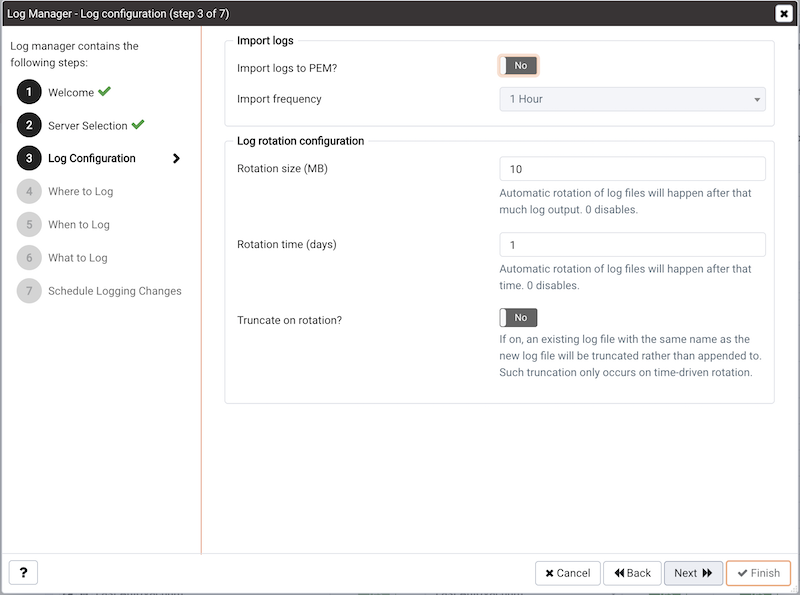Image resolution: width=800 pixels, height=595 pixels.
Task: Click step 4 circle icon
Action: tap(29, 191)
